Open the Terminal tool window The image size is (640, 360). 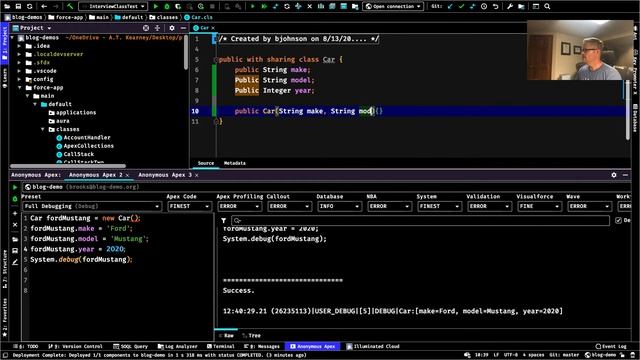[x=220, y=347]
